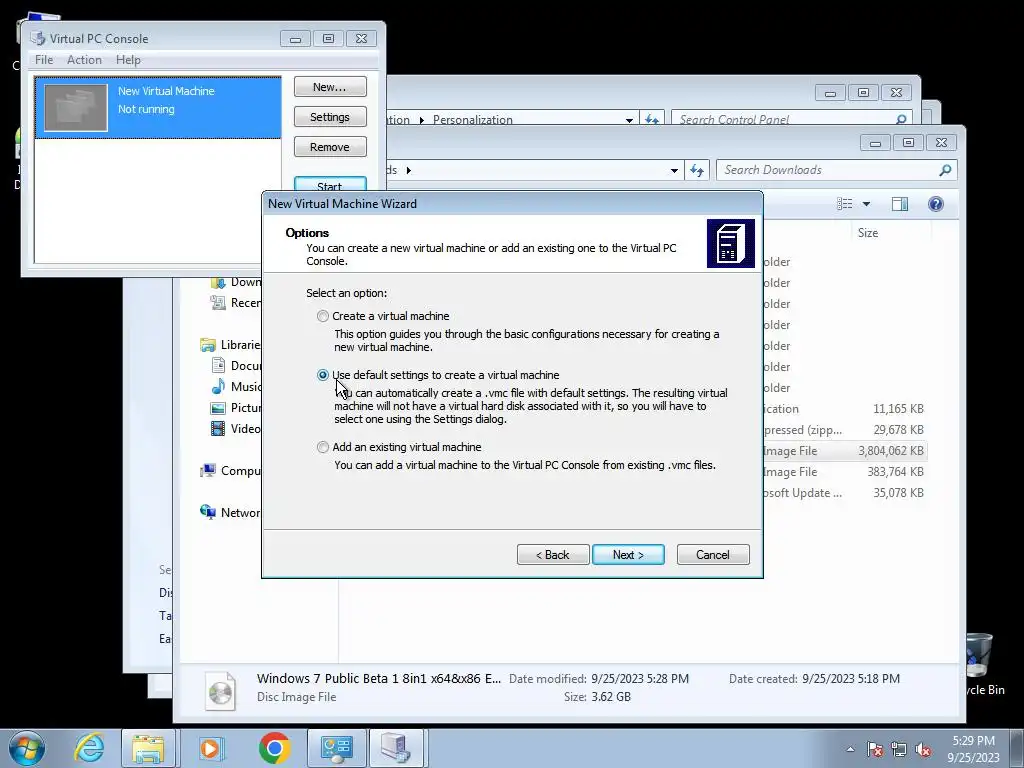Open Control Panel address bar history dropdown
Screen dimensions: 1024x768
click(x=629, y=120)
